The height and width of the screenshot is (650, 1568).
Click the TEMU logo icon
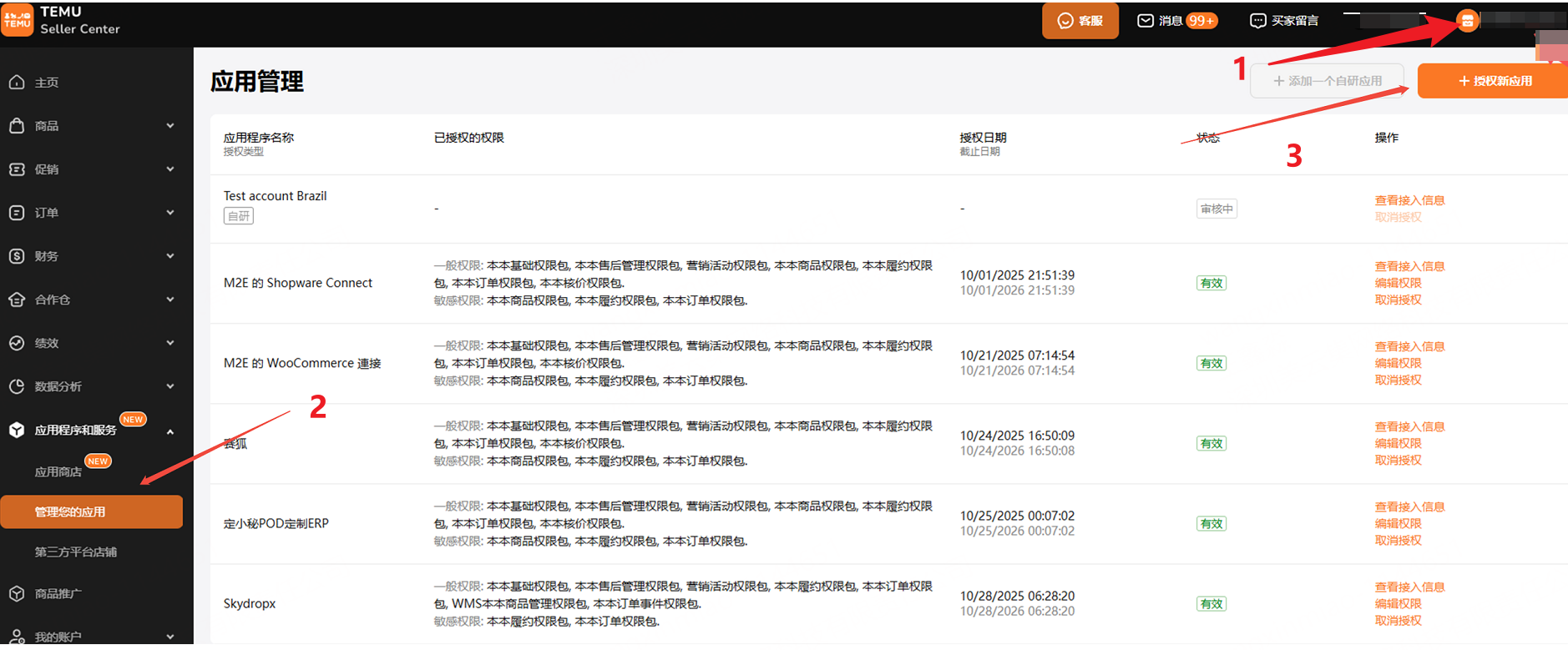click(18, 20)
